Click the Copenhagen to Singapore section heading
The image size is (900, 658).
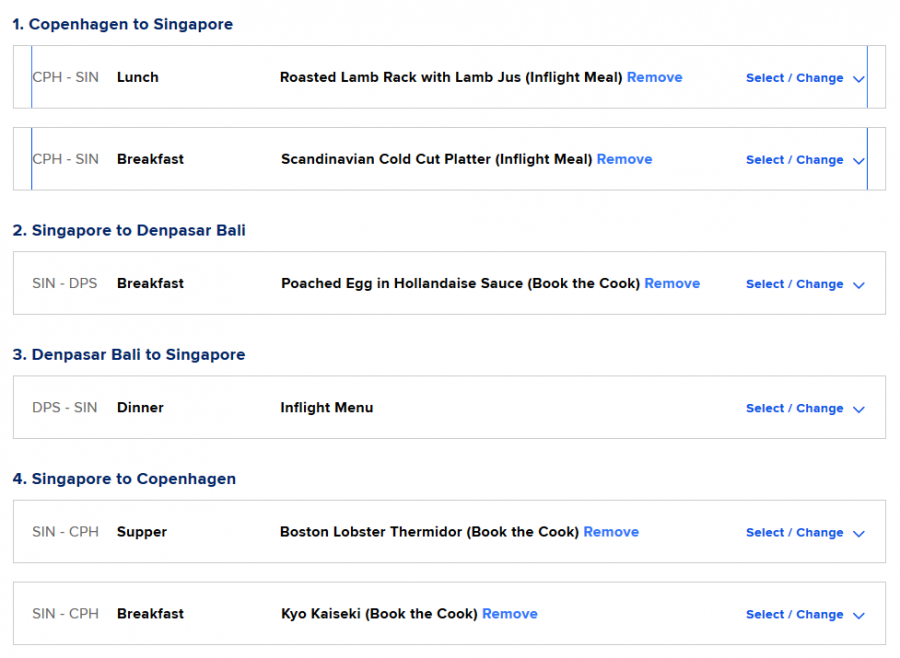click(x=123, y=24)
